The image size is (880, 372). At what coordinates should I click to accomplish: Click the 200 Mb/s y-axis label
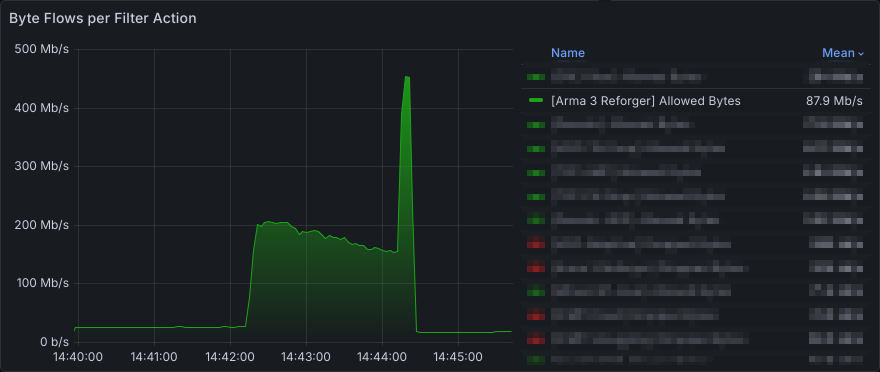pyautogui.click(x=42, y=225)
